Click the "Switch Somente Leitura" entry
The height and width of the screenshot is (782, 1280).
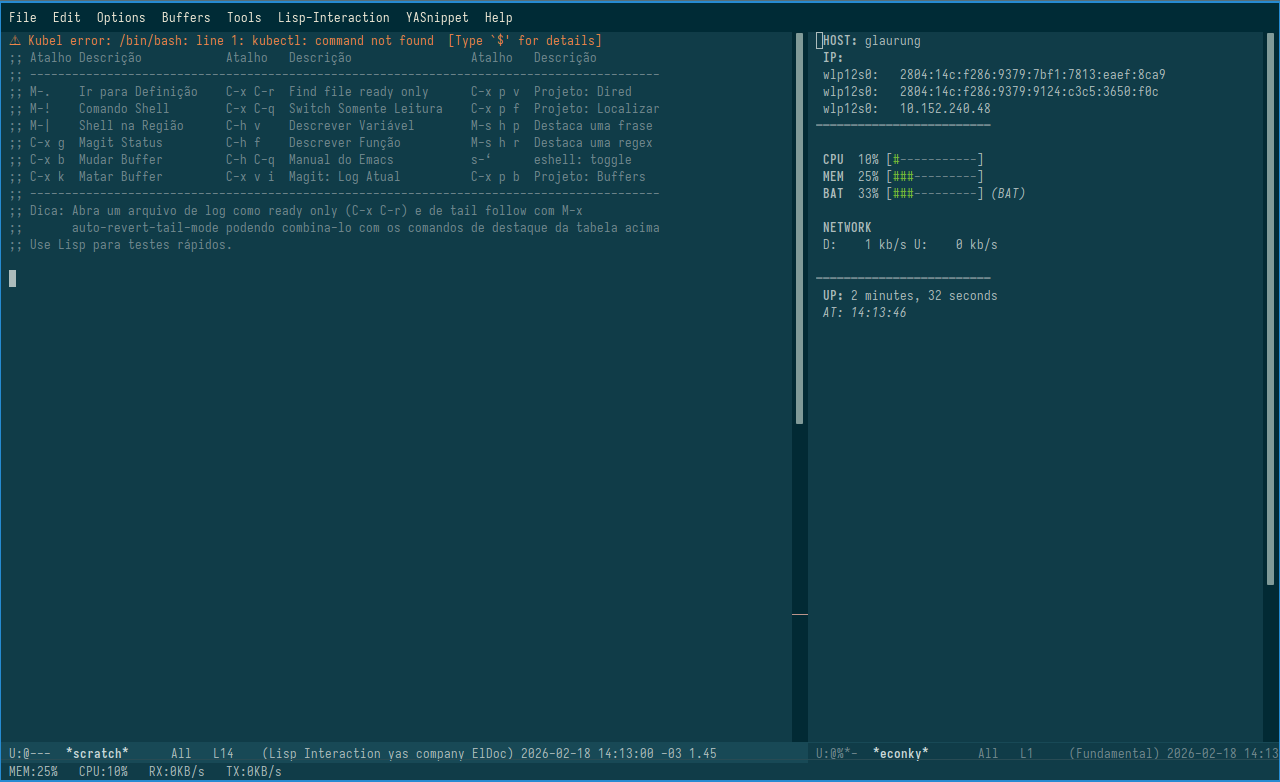366,109
